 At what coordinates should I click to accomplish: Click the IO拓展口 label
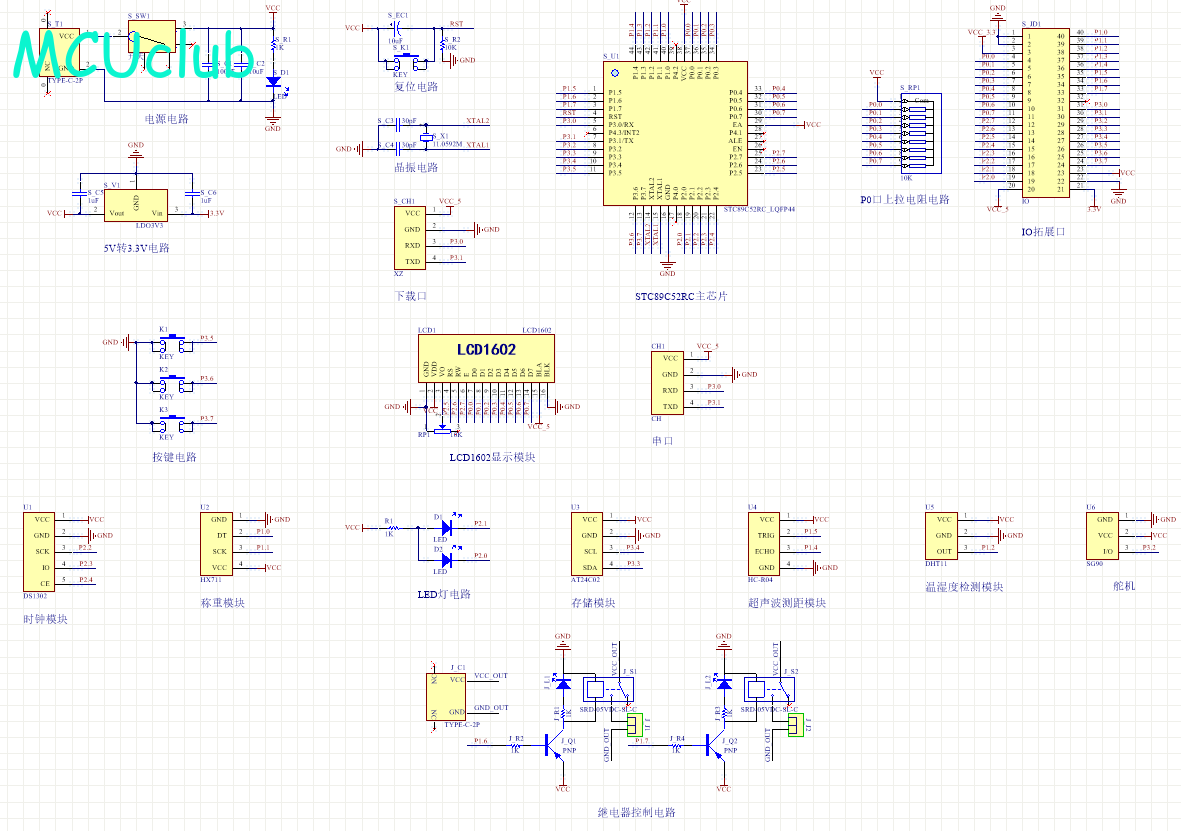1043,231
